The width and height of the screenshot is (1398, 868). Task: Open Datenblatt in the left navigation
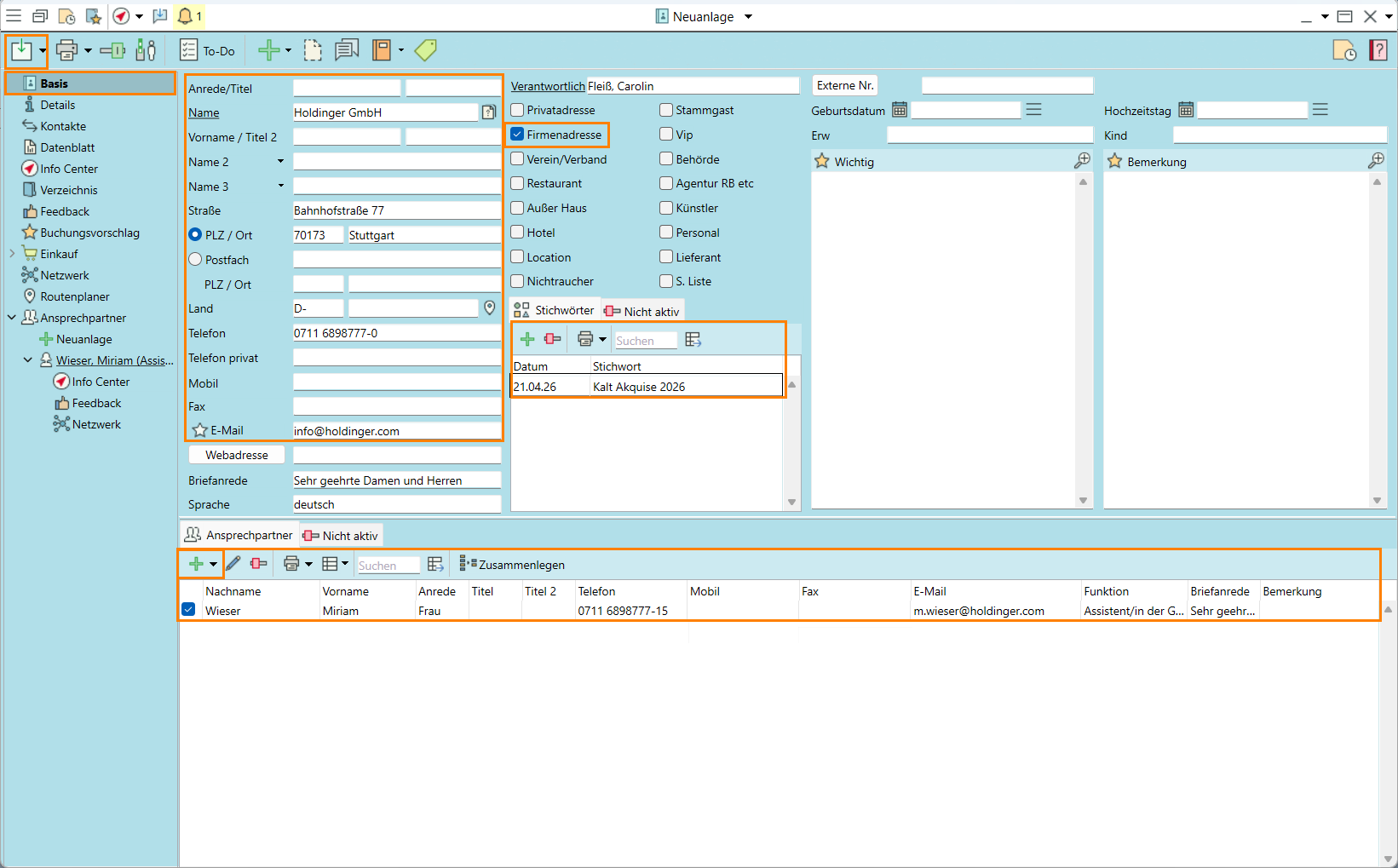[67, 147]
